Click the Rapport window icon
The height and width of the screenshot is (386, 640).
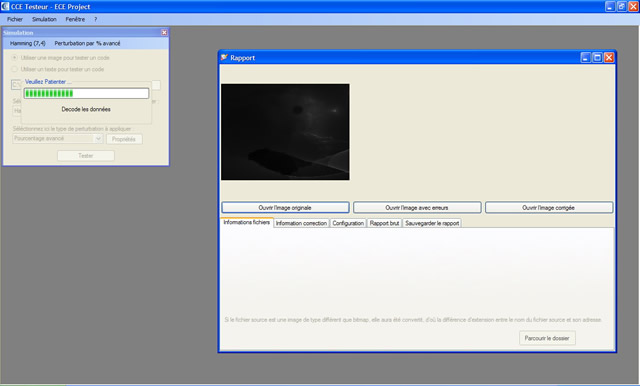(x=224, y=58)
